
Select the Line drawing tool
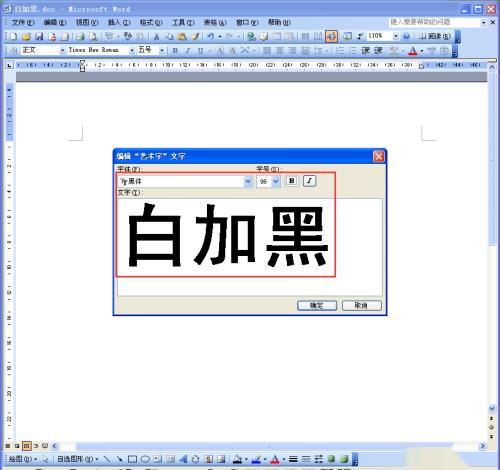pyautogui.click(x=107, y=459)
